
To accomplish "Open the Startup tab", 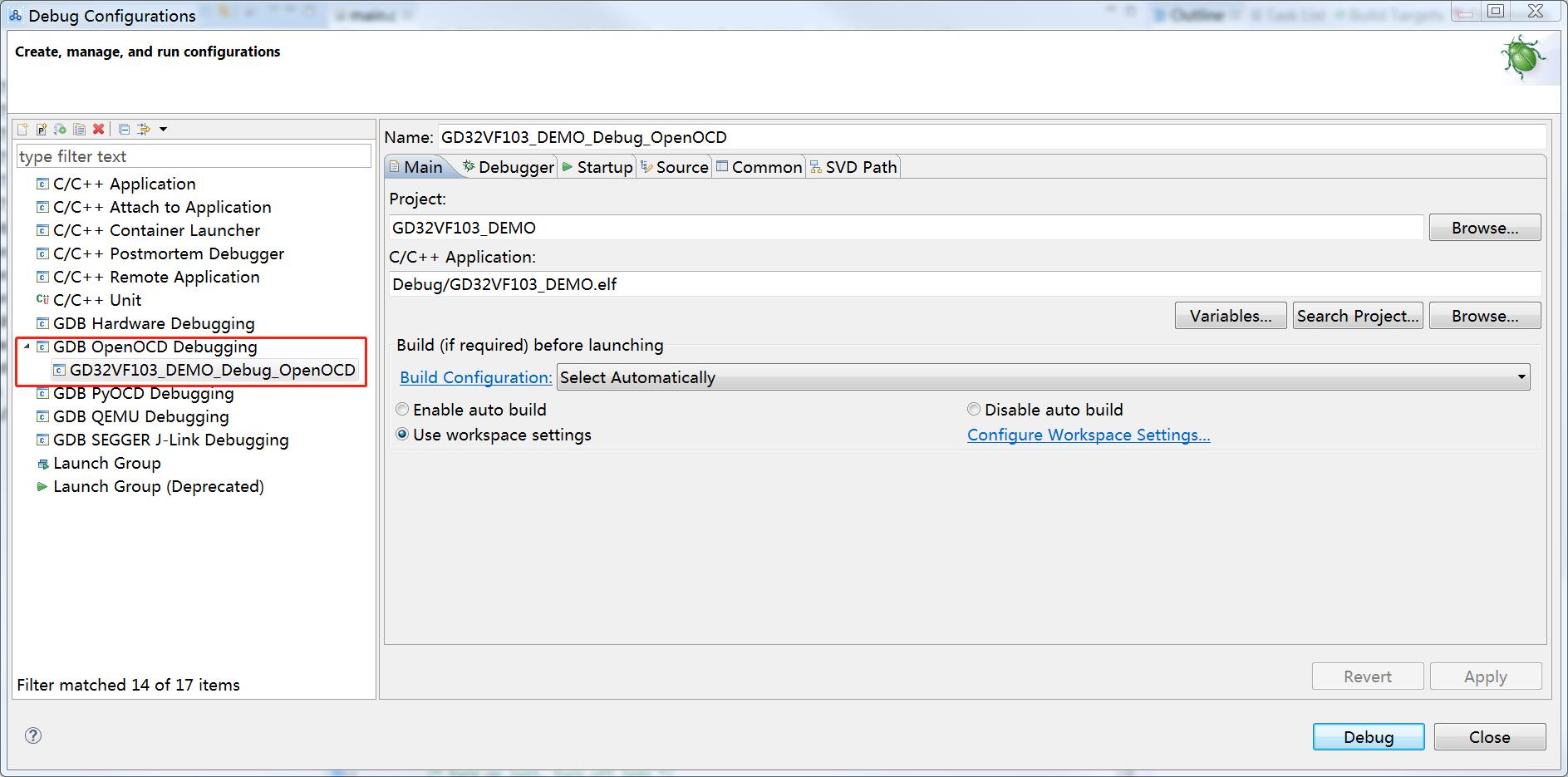I will tap(597, 167).
